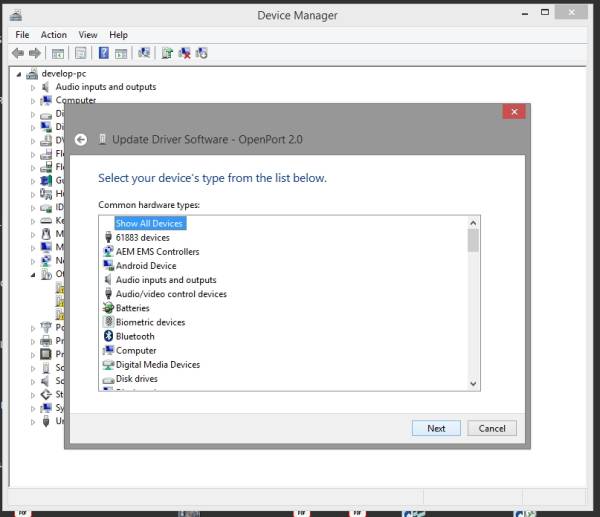The width and height of the screenshot is (600, 517).
Task: Click the hardware list scroll up arrow
Action: pos(473,223)
